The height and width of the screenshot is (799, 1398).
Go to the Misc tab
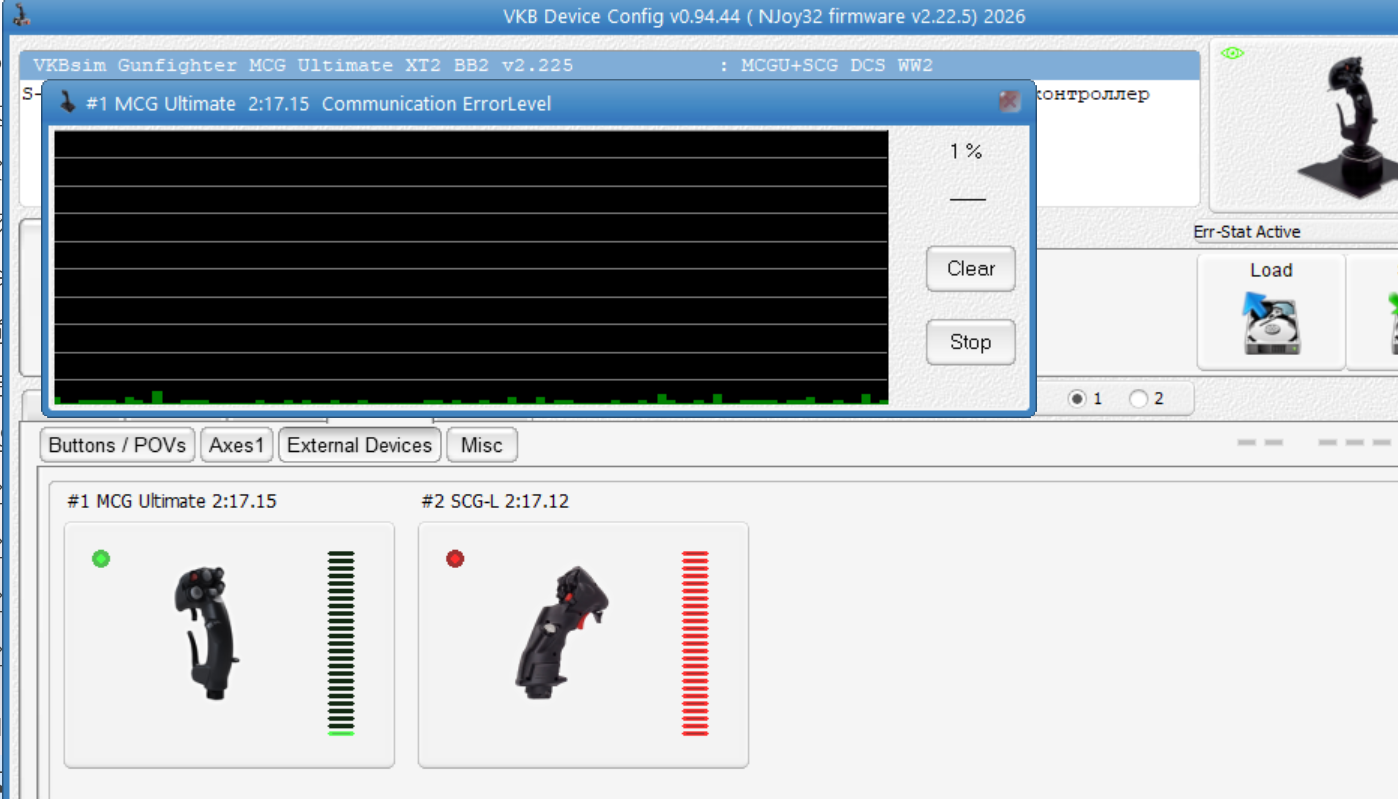point(482,445)
